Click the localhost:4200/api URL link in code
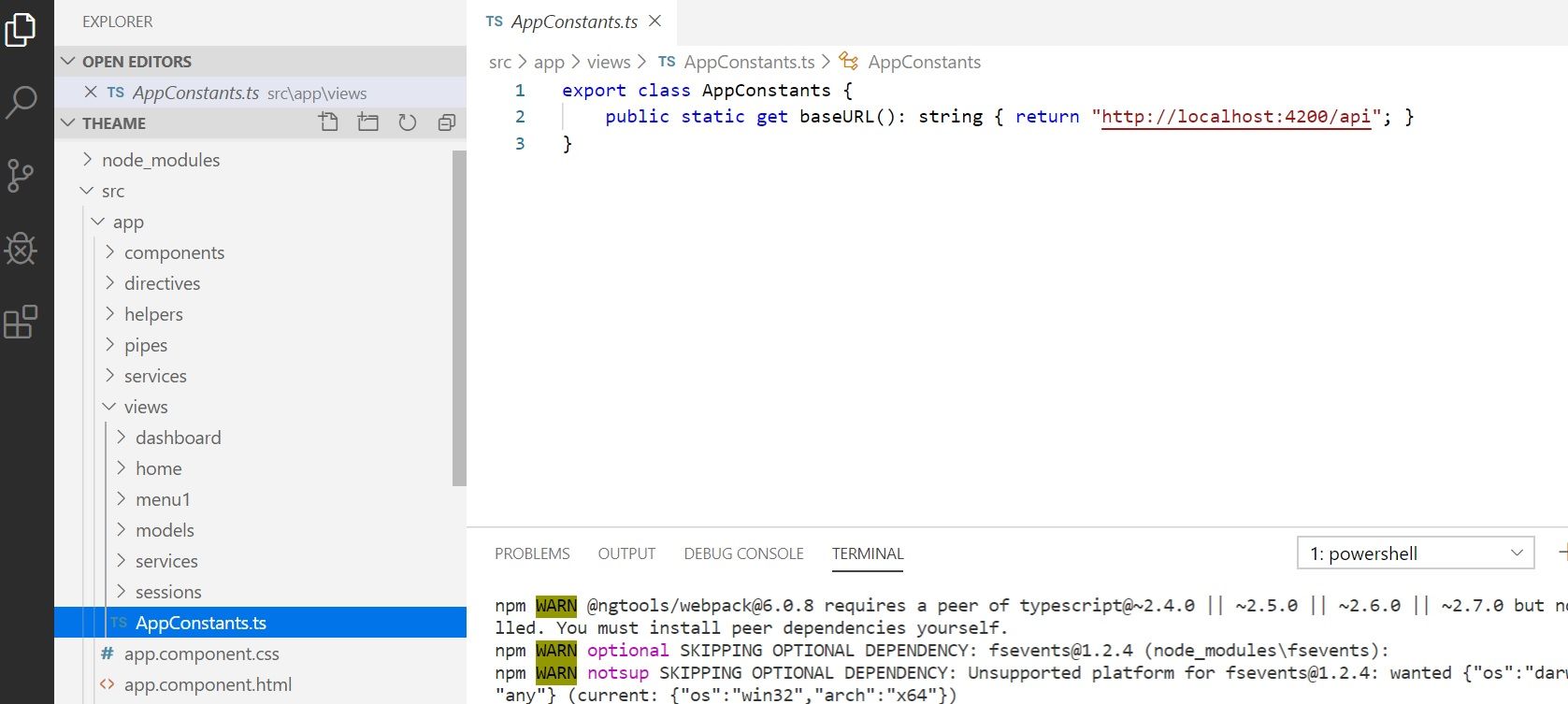The image size is (1568, 704). click(x=1235, y=117)
